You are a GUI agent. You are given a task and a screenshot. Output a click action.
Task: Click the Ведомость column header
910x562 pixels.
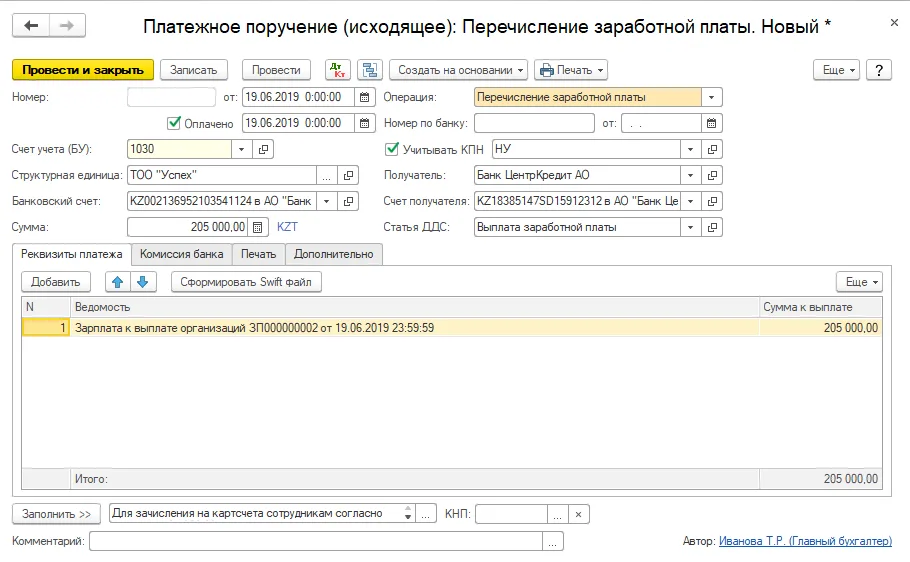coord(415,307)
